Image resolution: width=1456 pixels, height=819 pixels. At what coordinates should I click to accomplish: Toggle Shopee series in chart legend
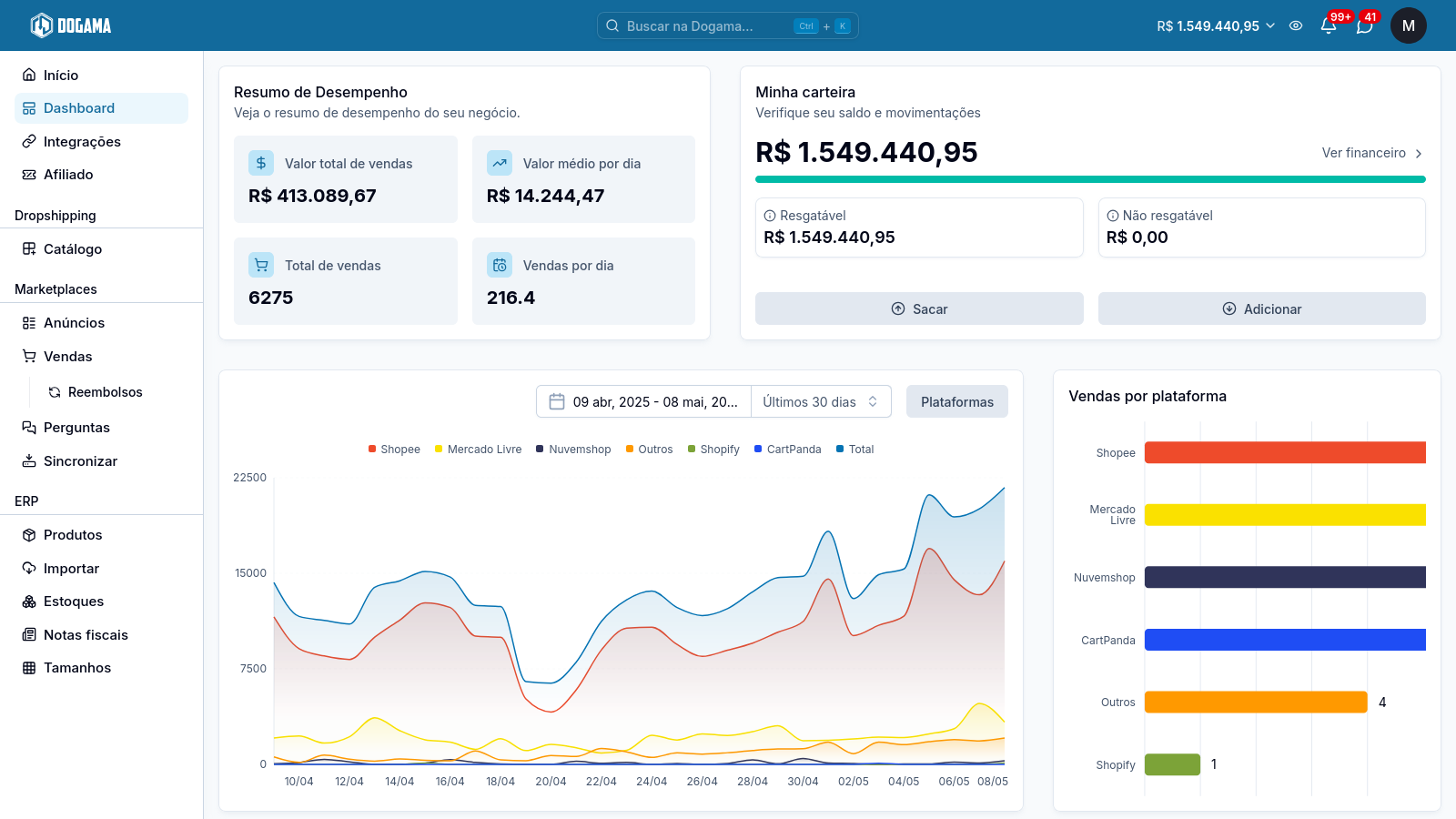pos(394,450)
